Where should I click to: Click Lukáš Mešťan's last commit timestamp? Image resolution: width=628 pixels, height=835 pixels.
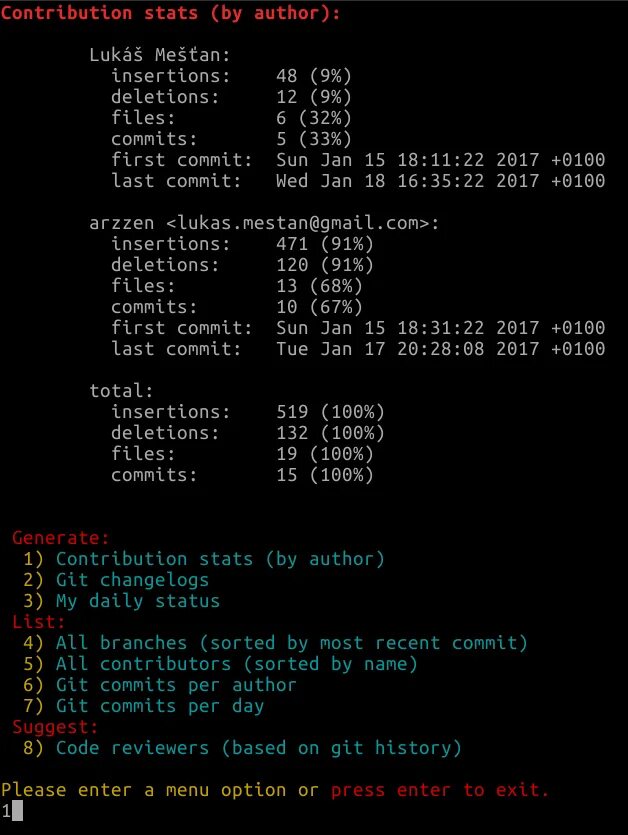tap(441, 181)
